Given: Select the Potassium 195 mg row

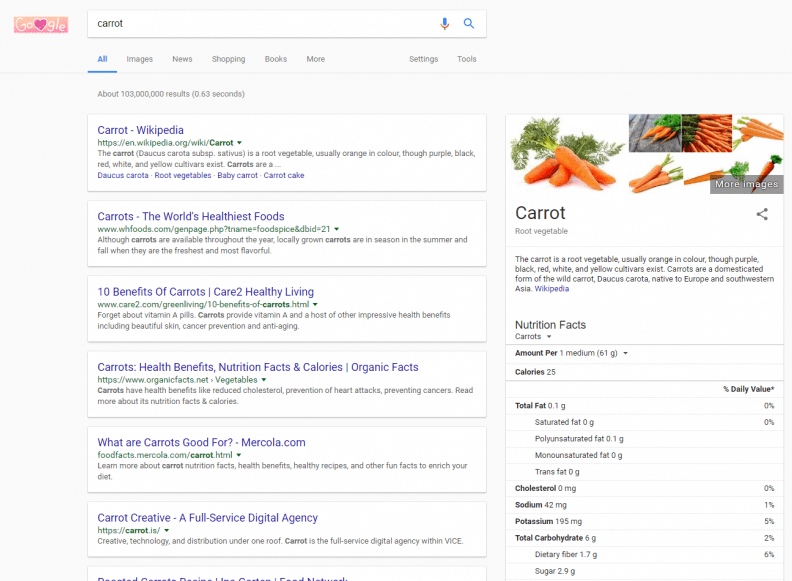Looking at the screenshot, I should click(x=645, y=521).
